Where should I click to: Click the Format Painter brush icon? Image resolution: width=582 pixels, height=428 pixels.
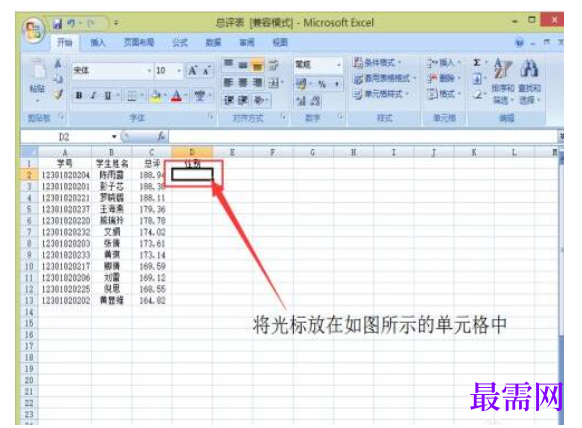58,94
